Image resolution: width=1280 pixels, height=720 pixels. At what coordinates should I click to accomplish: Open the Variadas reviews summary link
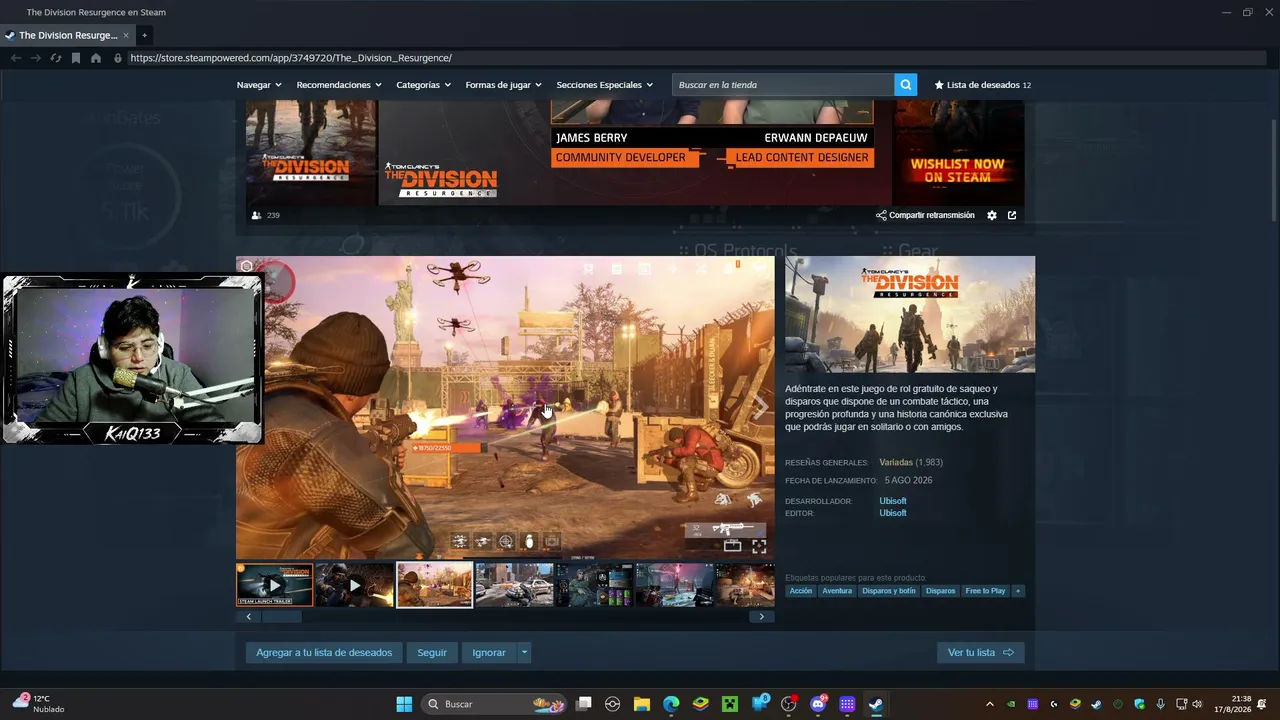click(895, 462)
